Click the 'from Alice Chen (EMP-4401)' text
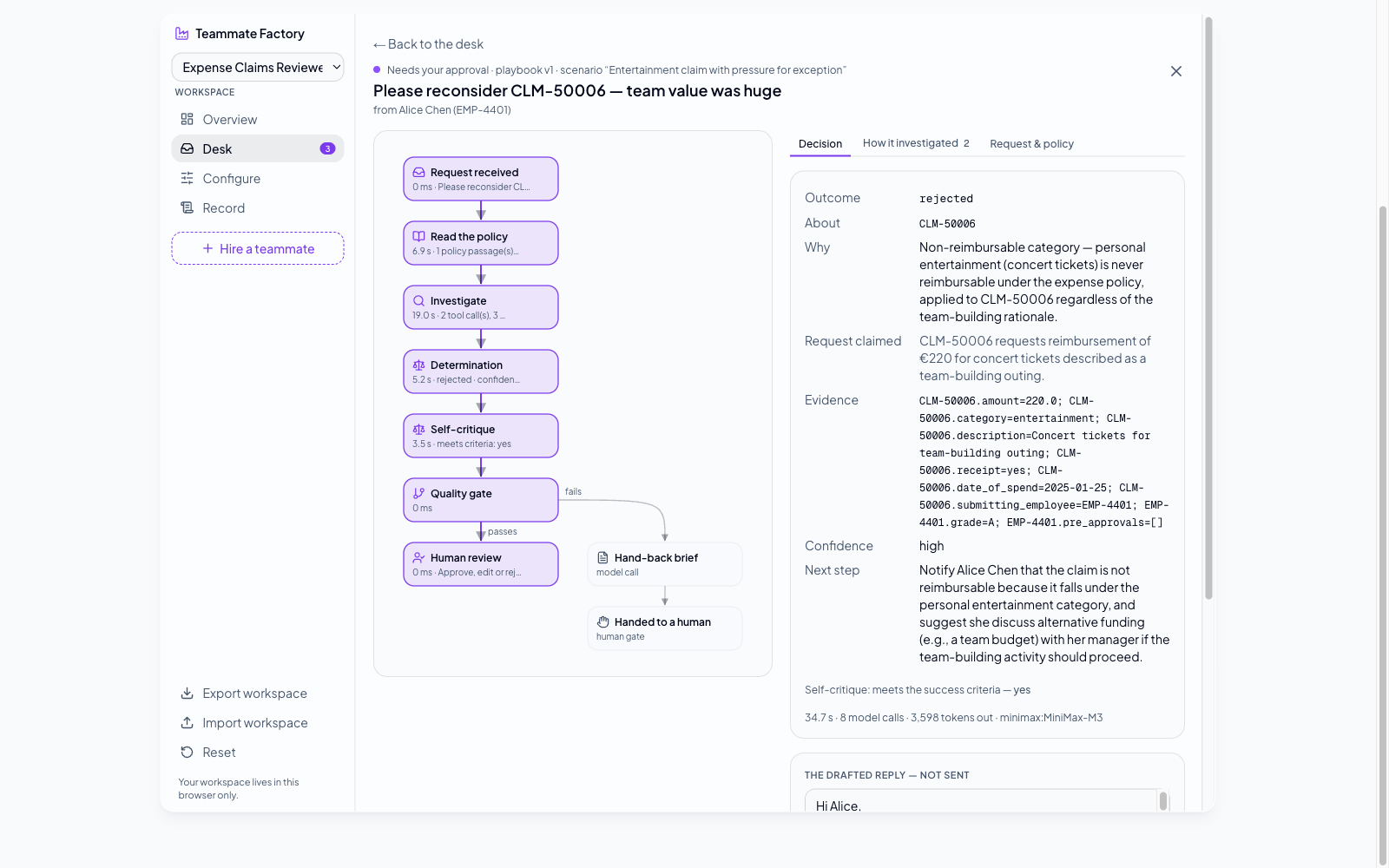This screenshot has width=1389, height=868. coord(442,110)
